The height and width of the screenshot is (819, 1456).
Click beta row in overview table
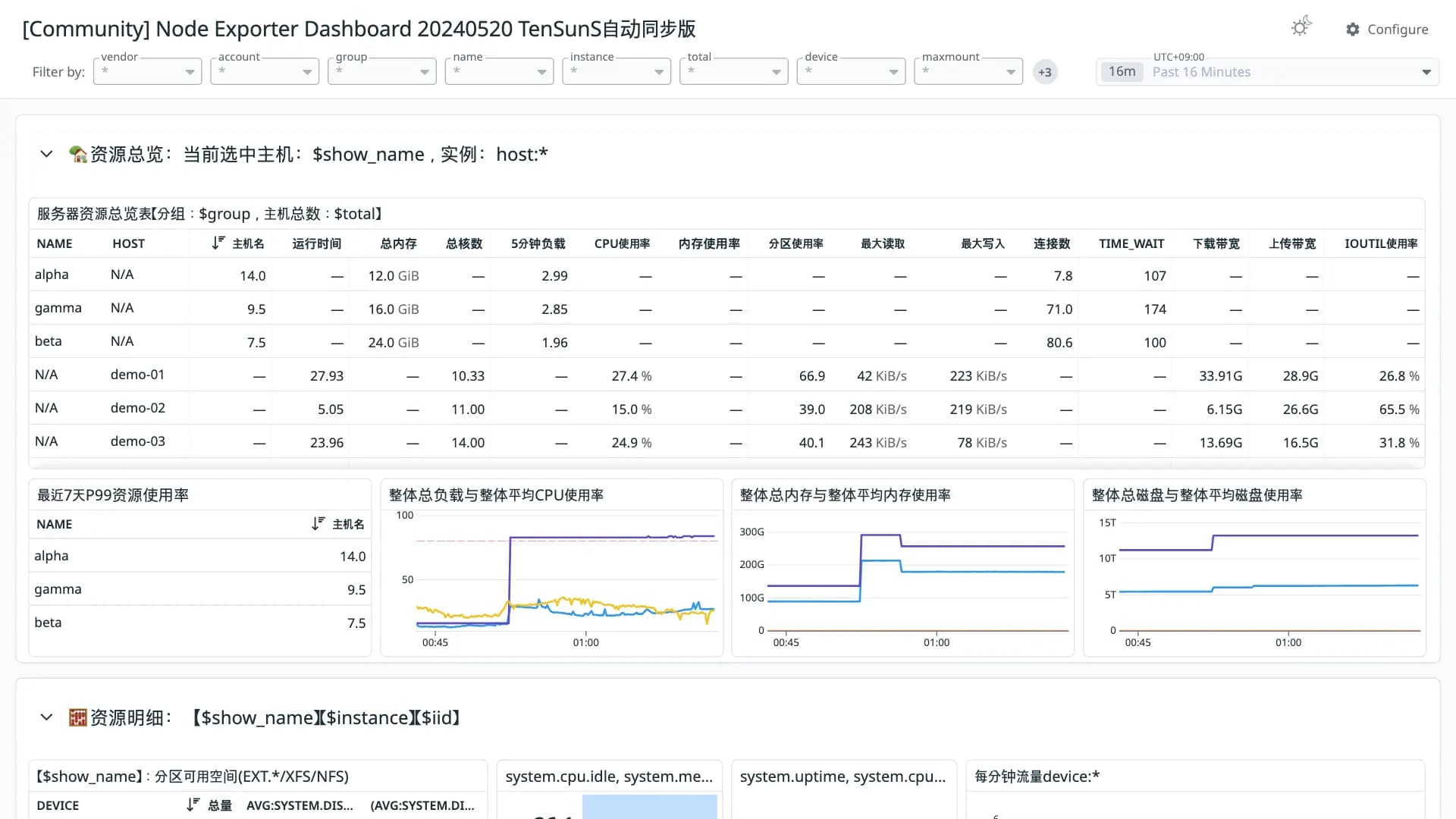click(x=726, y=342)
